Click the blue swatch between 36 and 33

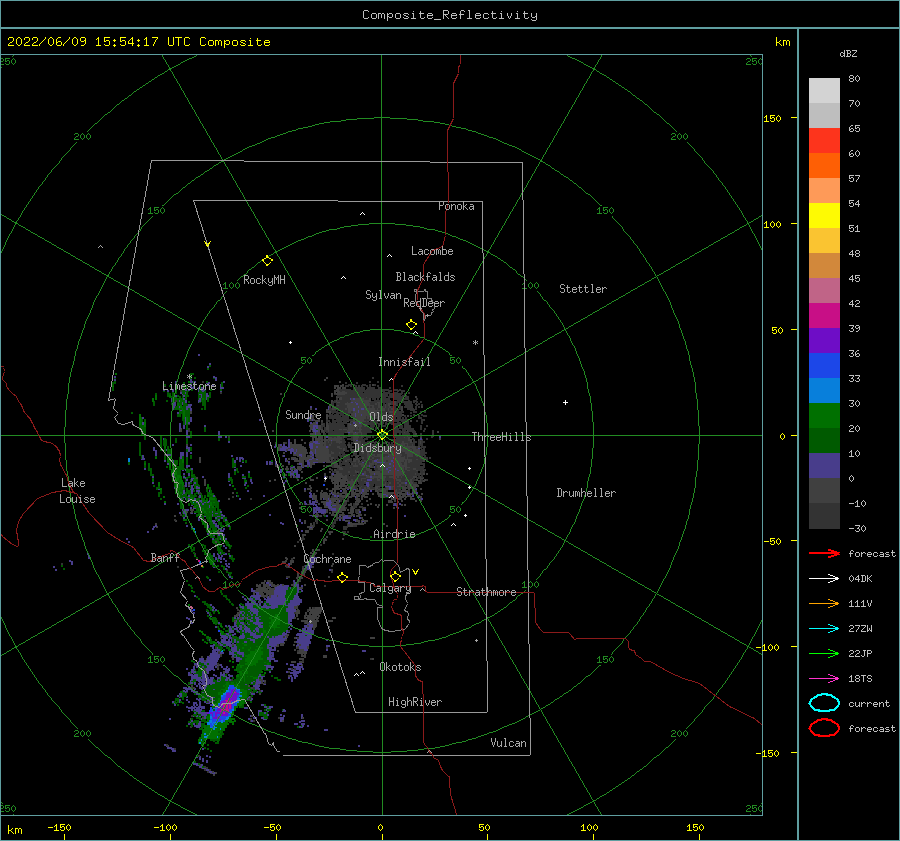pos(824,365)
